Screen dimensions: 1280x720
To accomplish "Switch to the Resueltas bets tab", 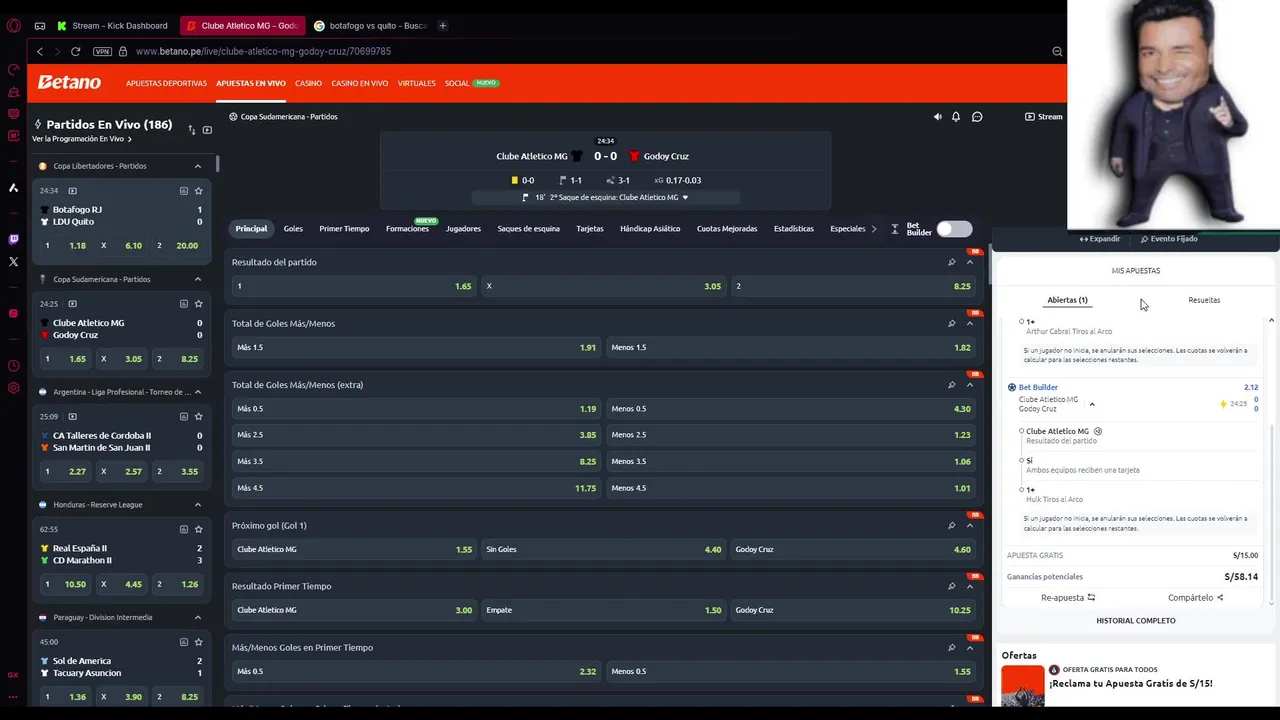I will click(1204, 300).
